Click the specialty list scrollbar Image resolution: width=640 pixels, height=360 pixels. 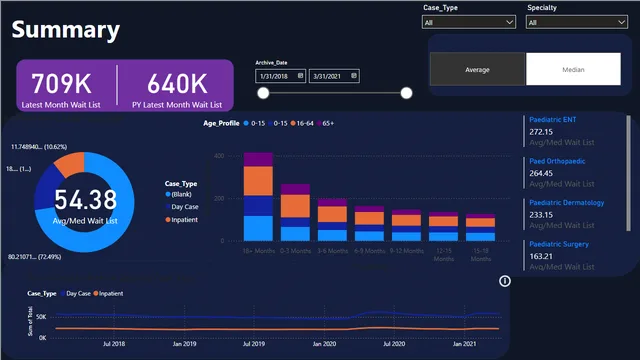click(628, 173)
